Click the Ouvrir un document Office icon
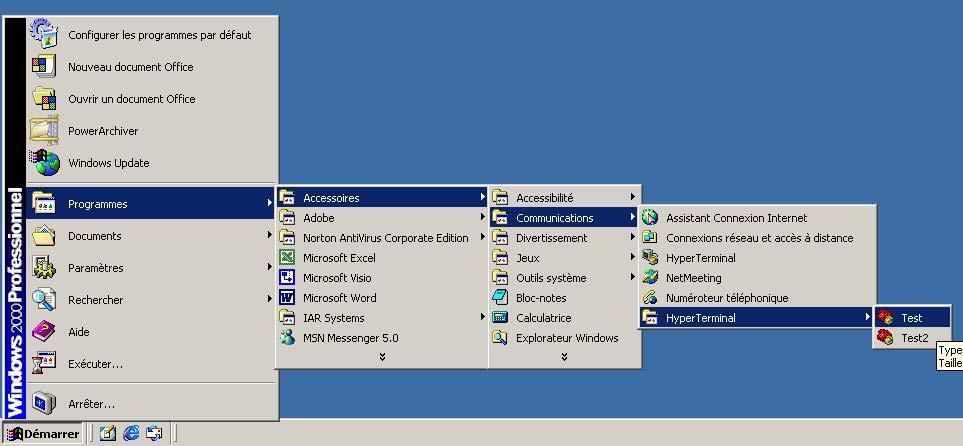The height and width of the screenshot is (446, 963). tap(44, 98)
